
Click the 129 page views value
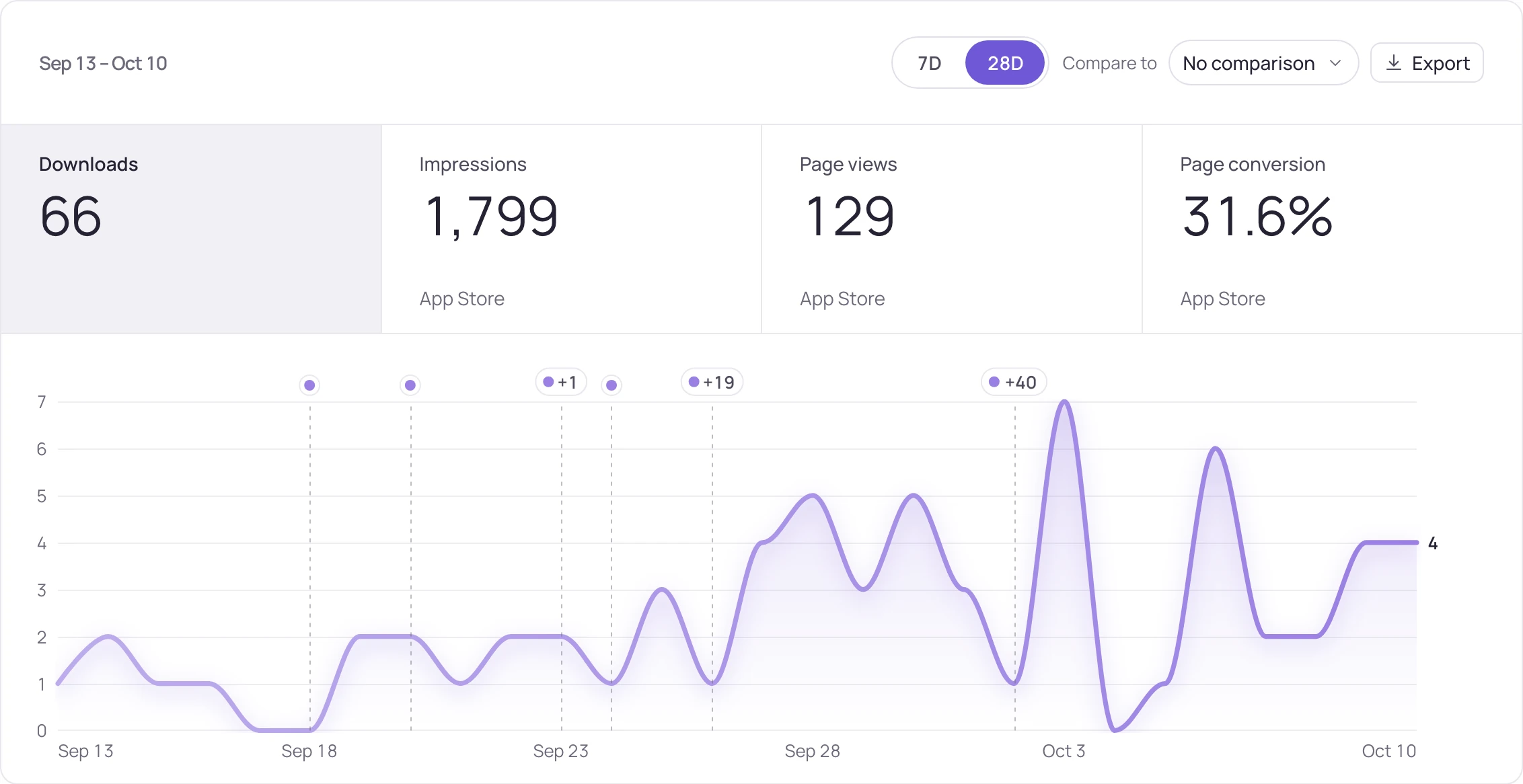coord(850,217)
